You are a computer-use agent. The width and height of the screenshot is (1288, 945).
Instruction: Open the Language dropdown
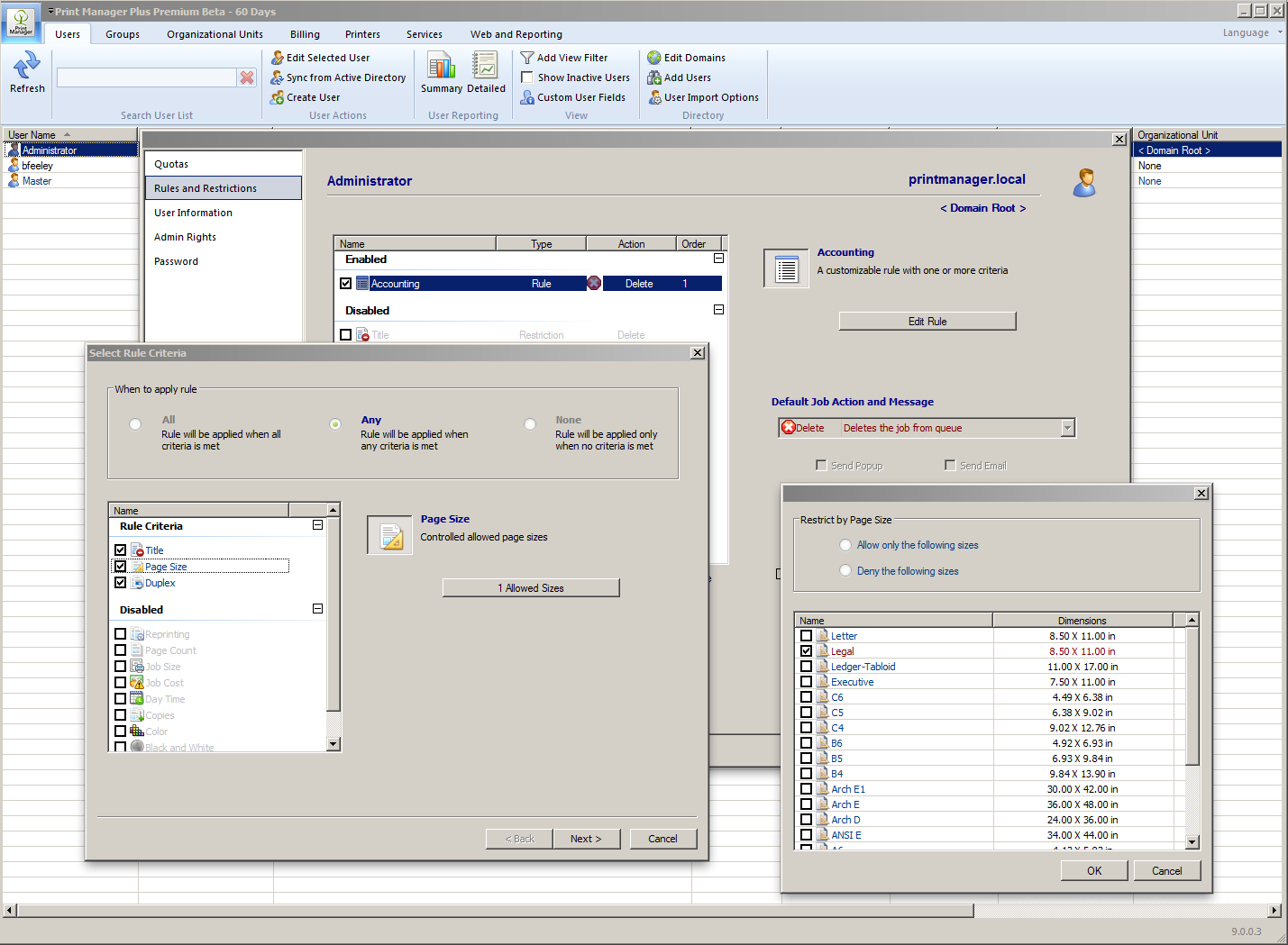click(x=1252, y=32)
